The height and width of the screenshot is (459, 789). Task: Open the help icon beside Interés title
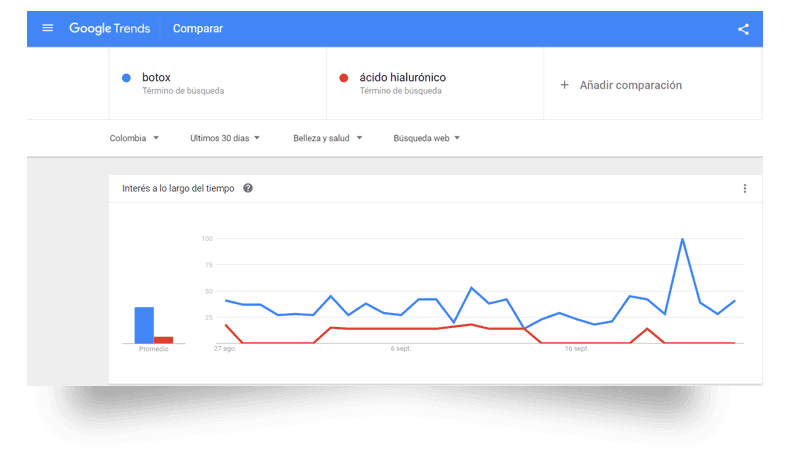(248, 188)
